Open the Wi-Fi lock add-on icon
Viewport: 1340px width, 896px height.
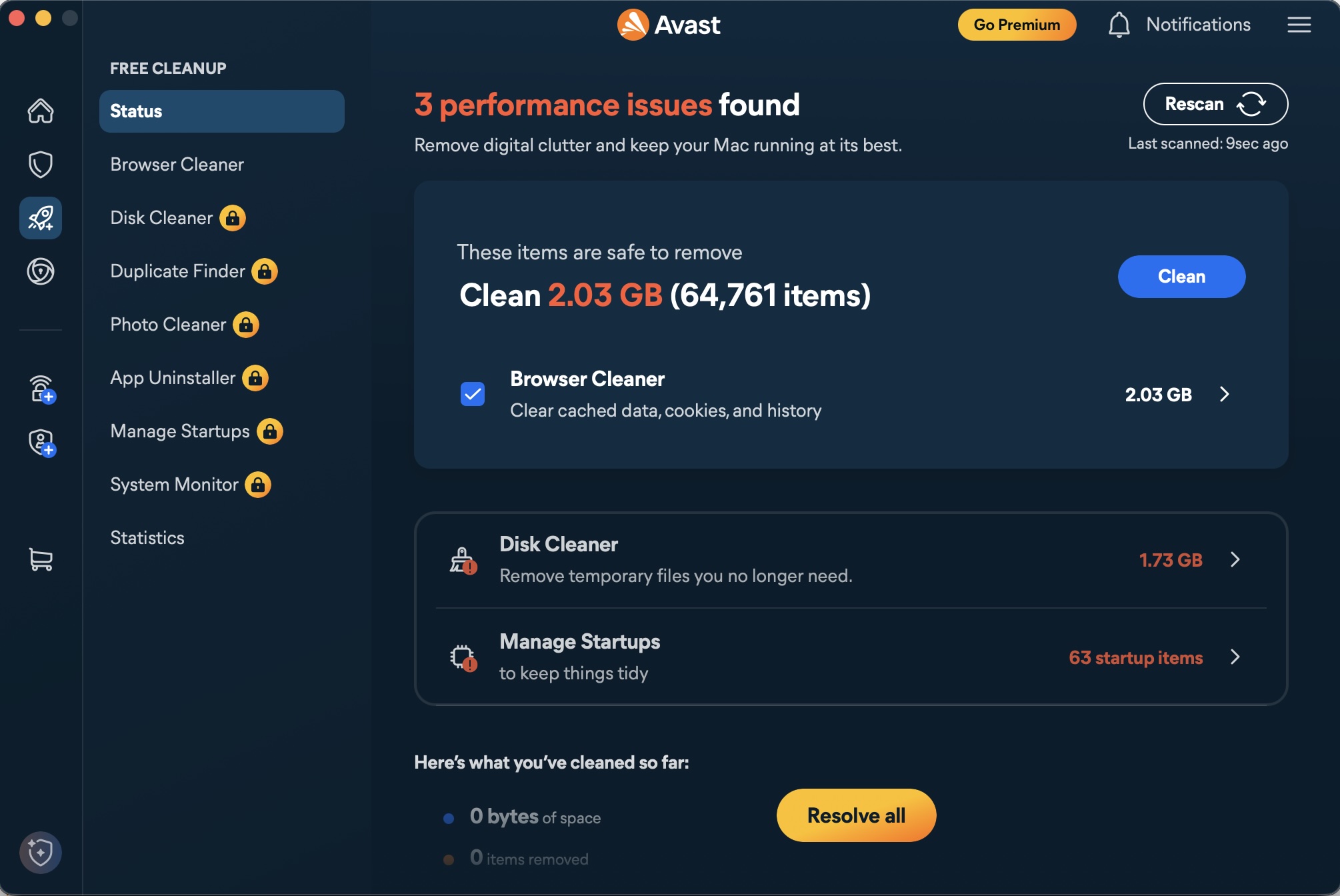(42, 389)
